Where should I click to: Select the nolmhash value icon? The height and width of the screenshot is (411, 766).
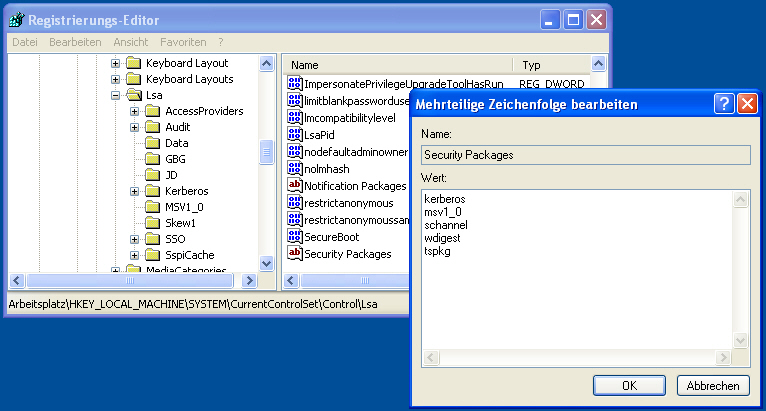pyautogui.click(x=295, y=168)
